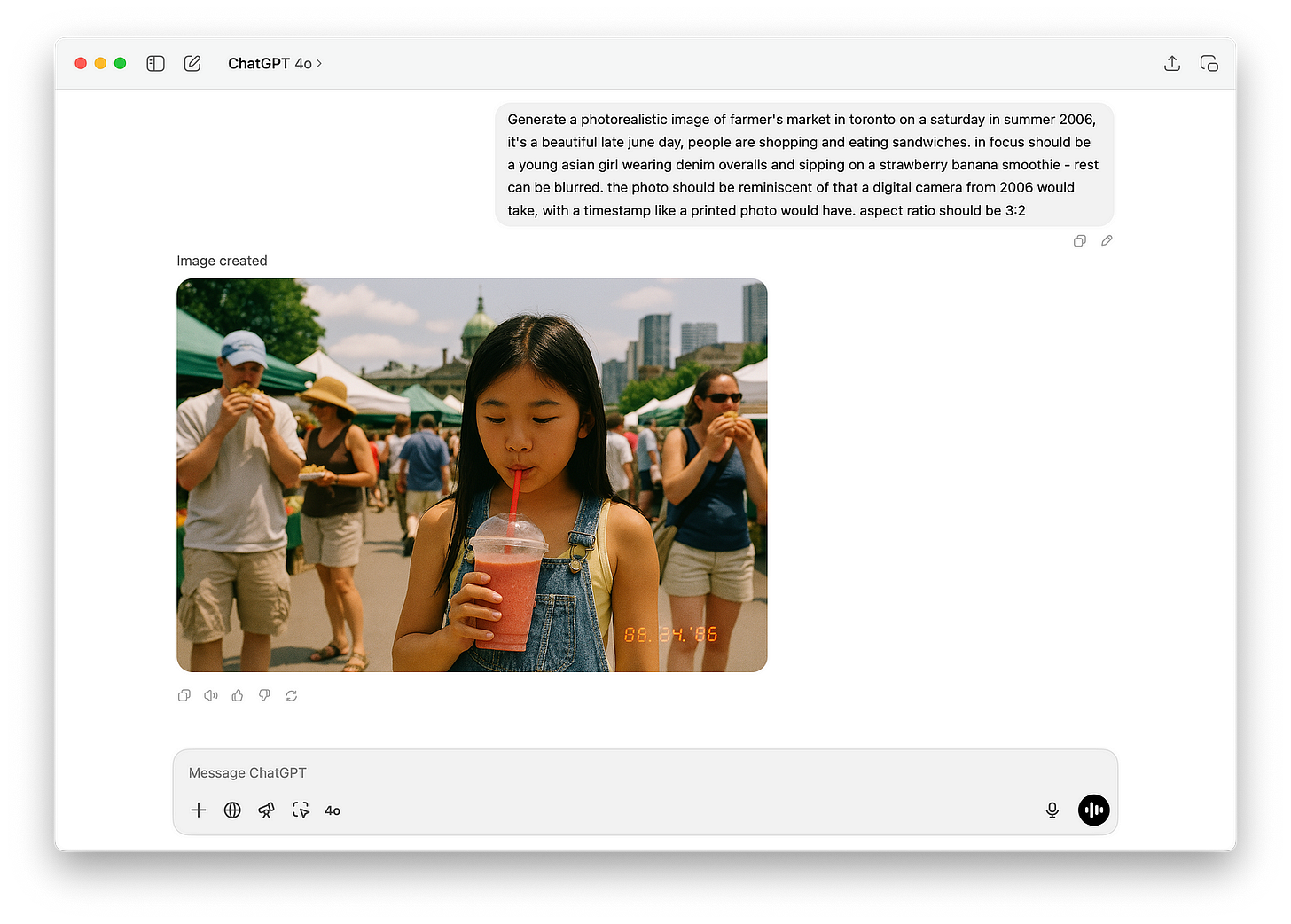Copy the prompt text
1291x924 pixels.
pyautogui.click(x=1079, y=240)
